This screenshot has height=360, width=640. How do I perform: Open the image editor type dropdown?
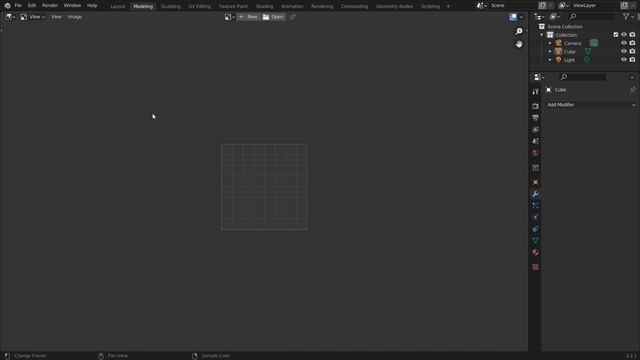[x=10, y=17]
